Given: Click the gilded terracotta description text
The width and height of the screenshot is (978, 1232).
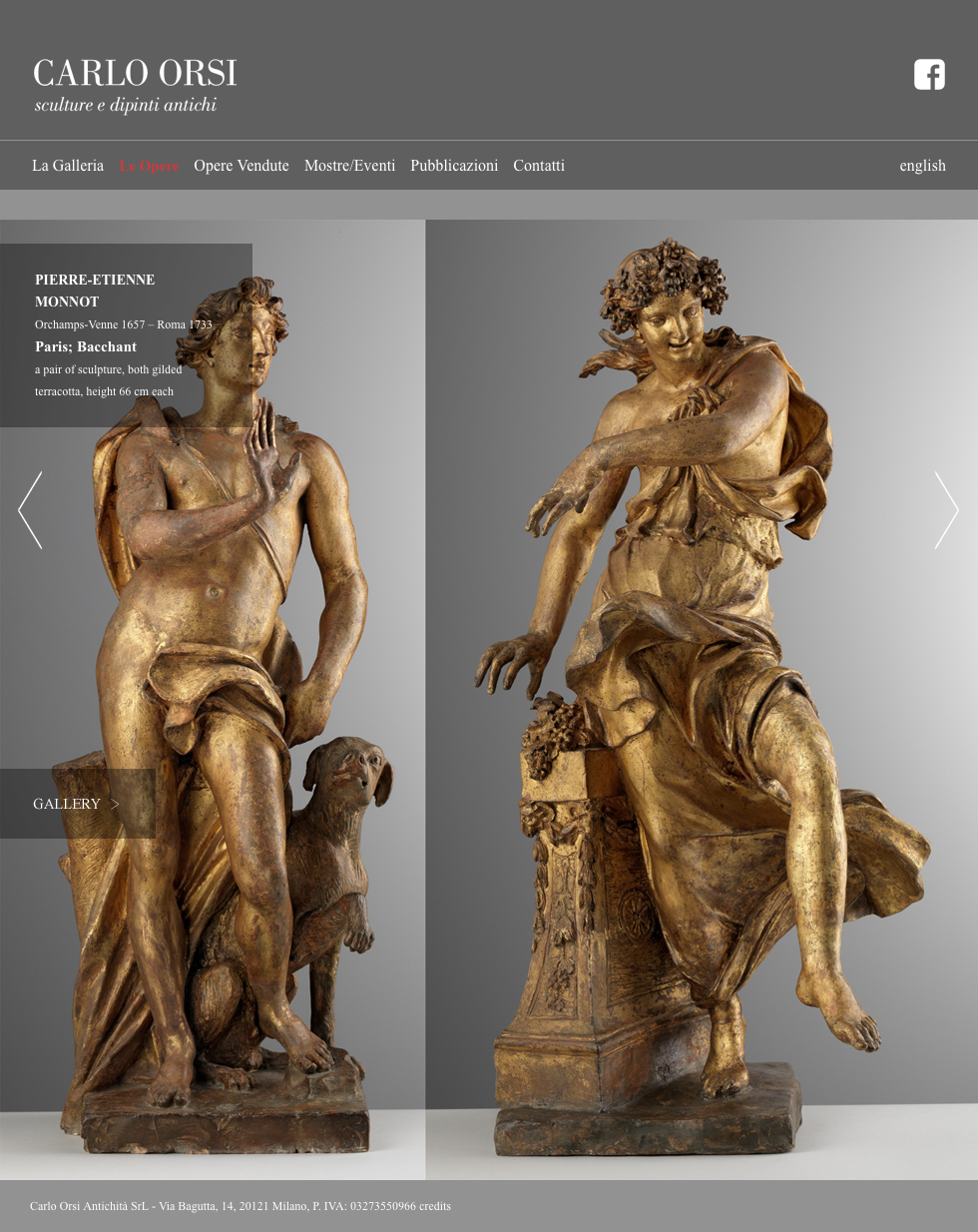Looking at the screenshot, I should pos(108,380).
